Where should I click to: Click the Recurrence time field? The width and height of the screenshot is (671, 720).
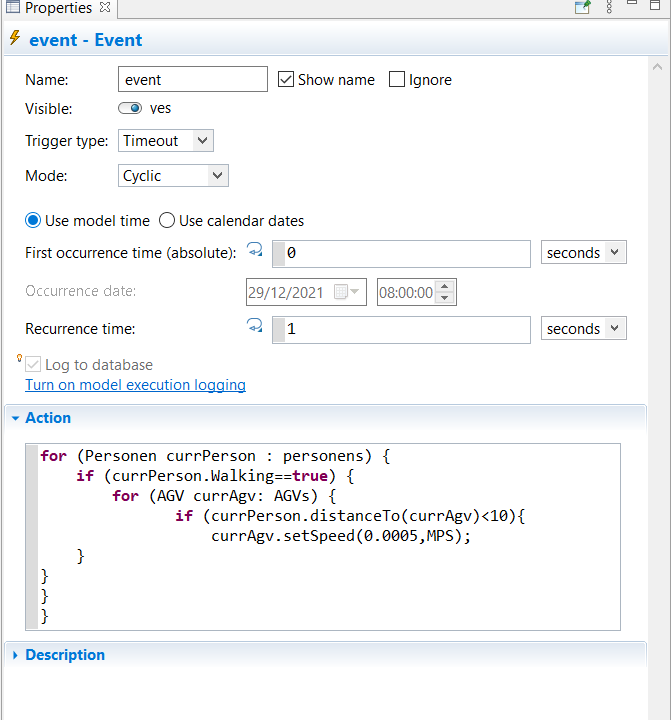(401, 330)
